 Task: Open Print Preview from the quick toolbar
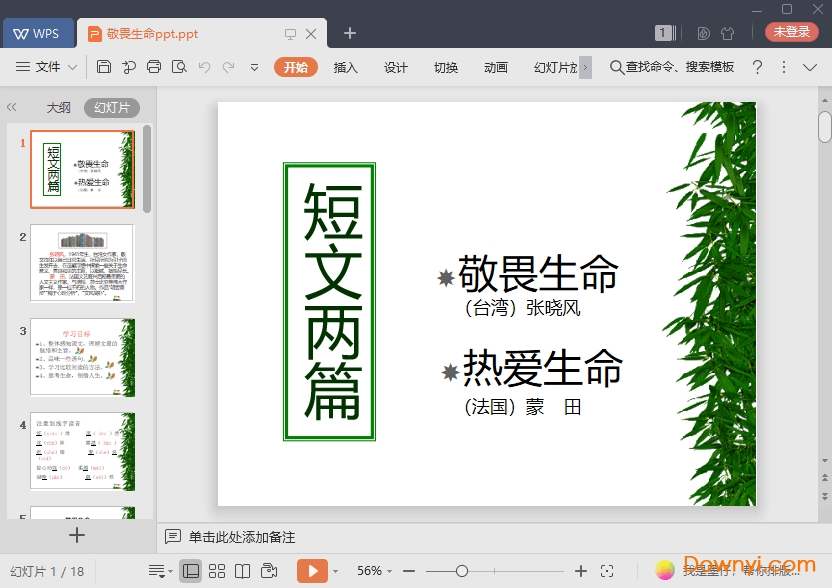pyautogui.click(x=180, y=67)
